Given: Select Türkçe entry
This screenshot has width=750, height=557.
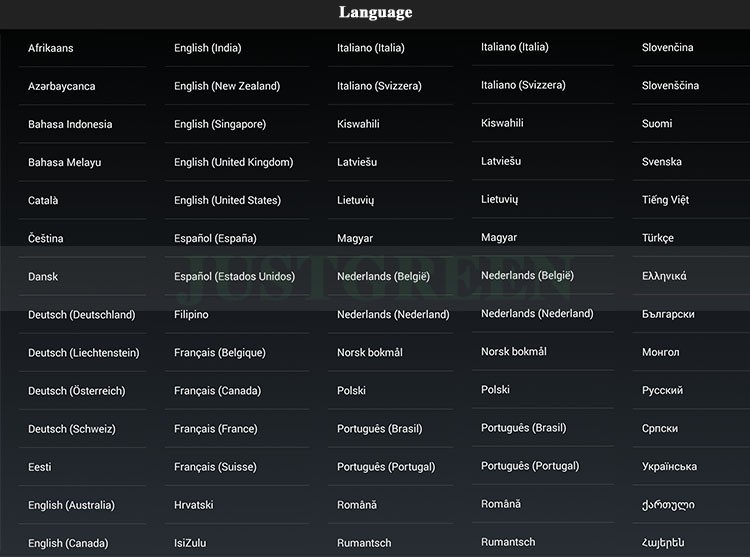Looking at the screenshot, I should pos(658,238).
